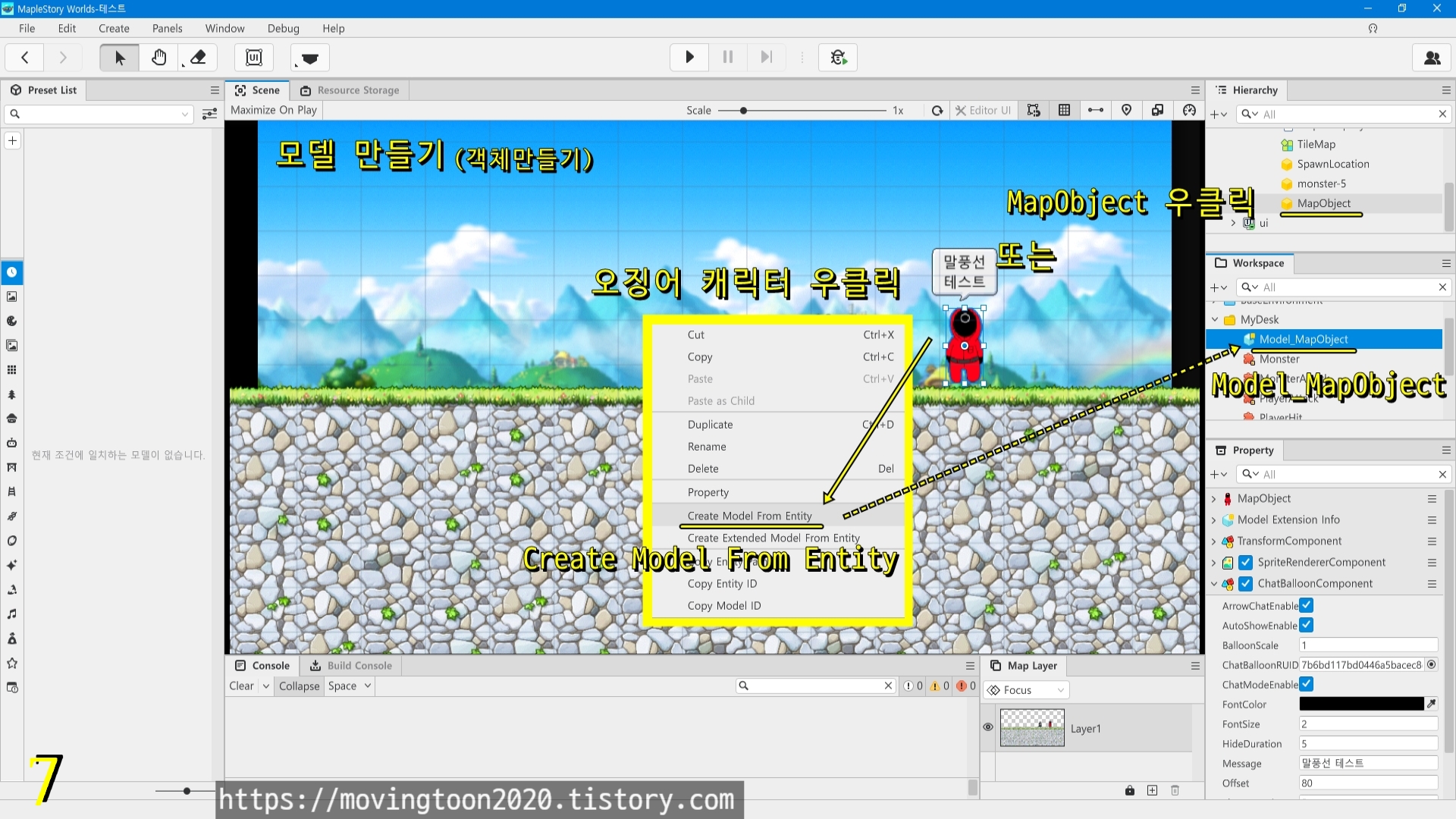The height and width of the screenshot is (819, 1456).
Task: Toggle Layer1 visibility eye icon
Action: (x=988, y=727)
